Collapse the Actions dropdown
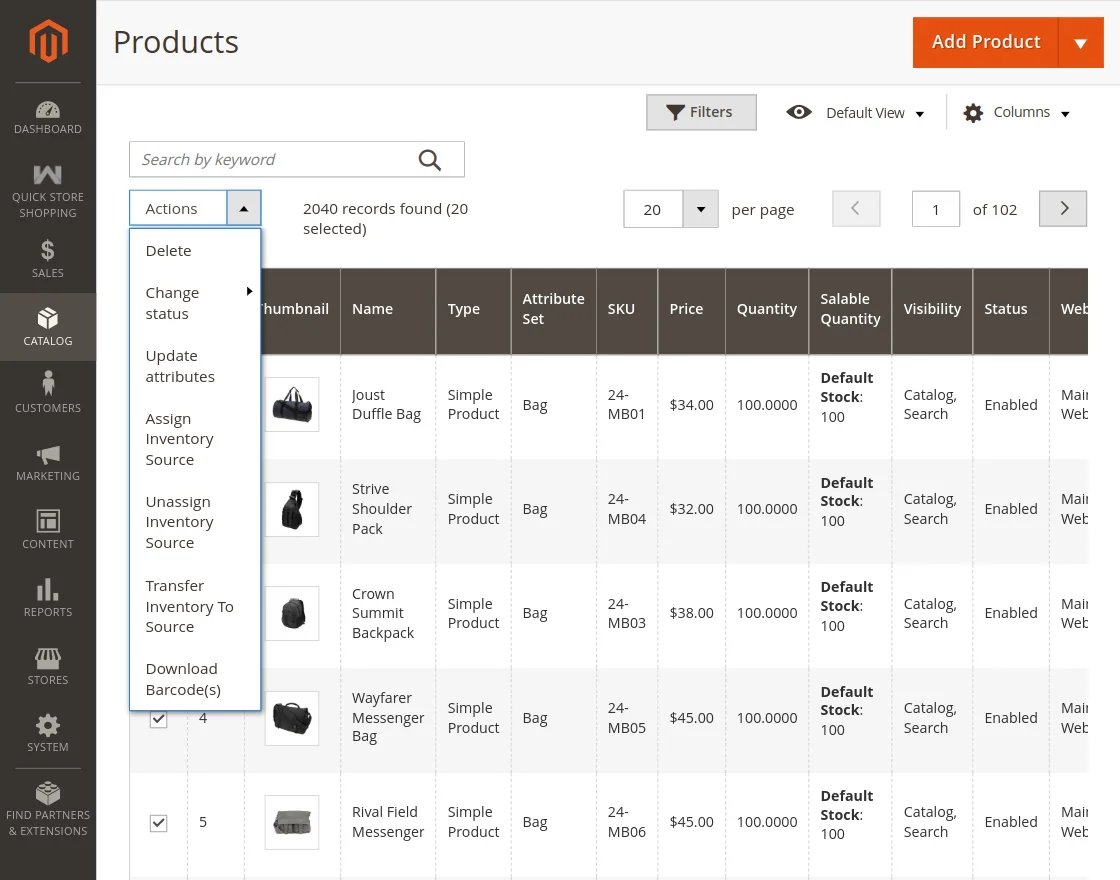The width and height of the screenshot is (1120, 880). click(243, 208)
